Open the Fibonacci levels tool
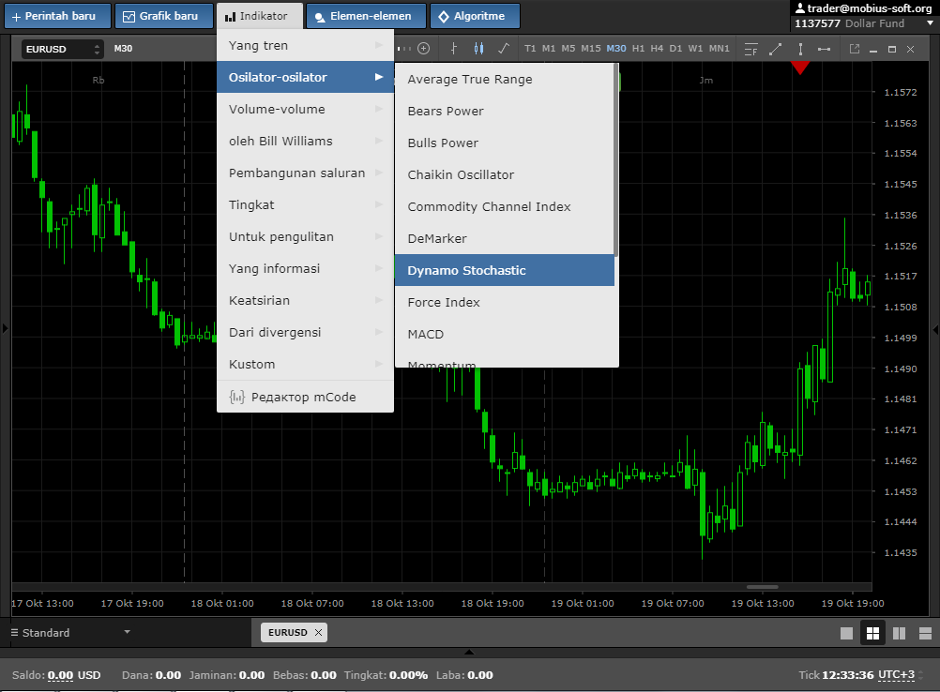 pyautogui.click(x=751, y=49)
